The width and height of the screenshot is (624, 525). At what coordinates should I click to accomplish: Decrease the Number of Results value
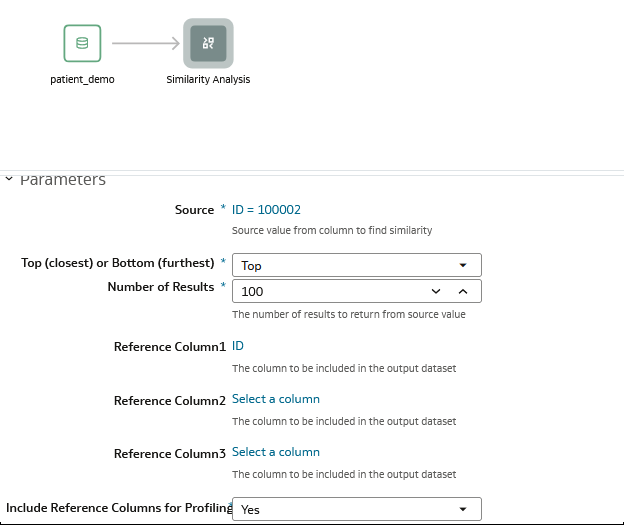(x=436, y=291)
